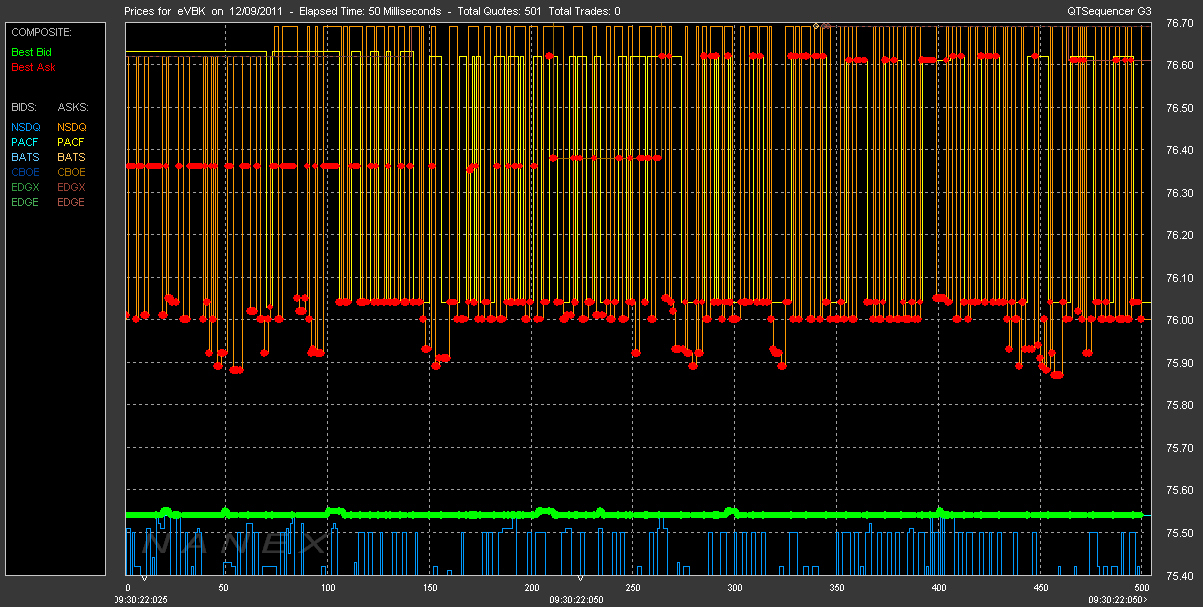Select EDGX in the BIDS column

pyautogui.click(x=25, y=187)
